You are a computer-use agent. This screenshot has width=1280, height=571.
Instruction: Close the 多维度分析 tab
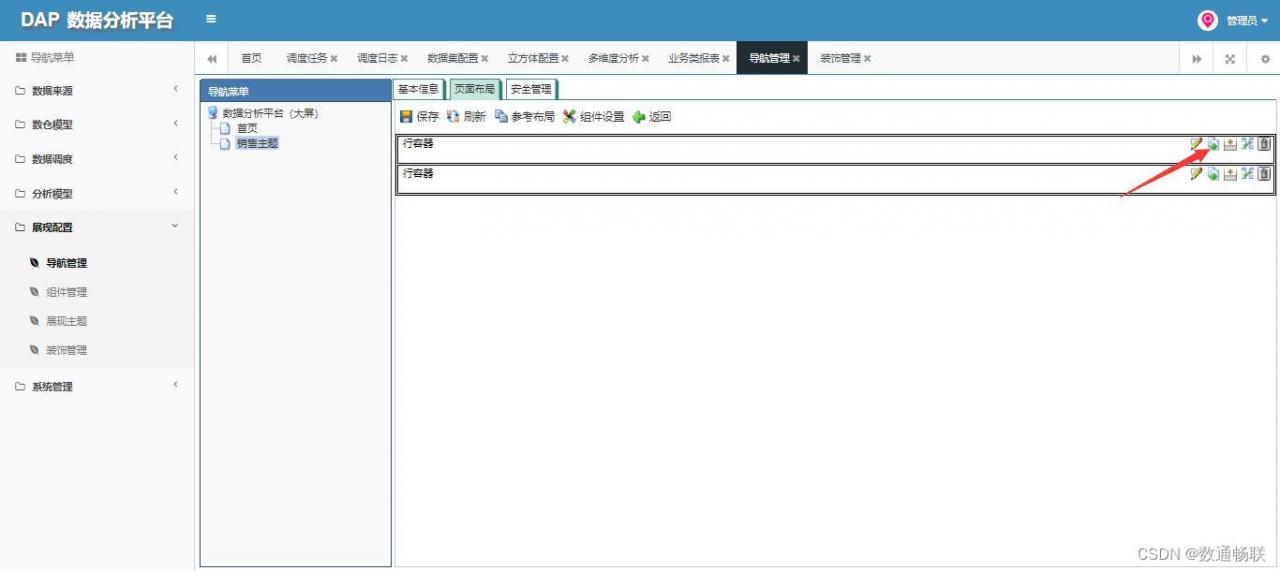[646, 59]
